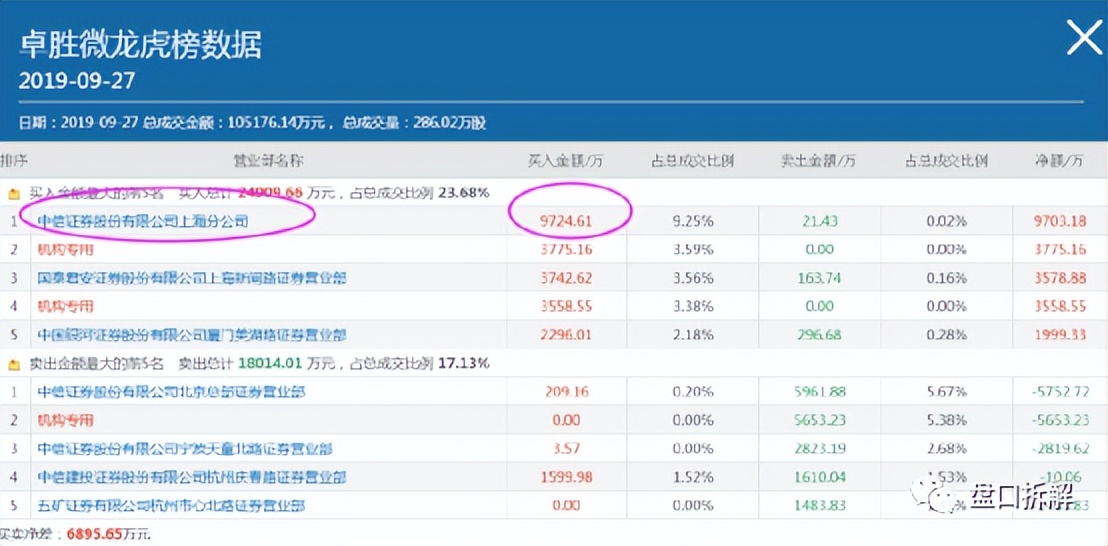Click the folder icon beside 卖出金额最大的前5名

[x=13, y=364]
